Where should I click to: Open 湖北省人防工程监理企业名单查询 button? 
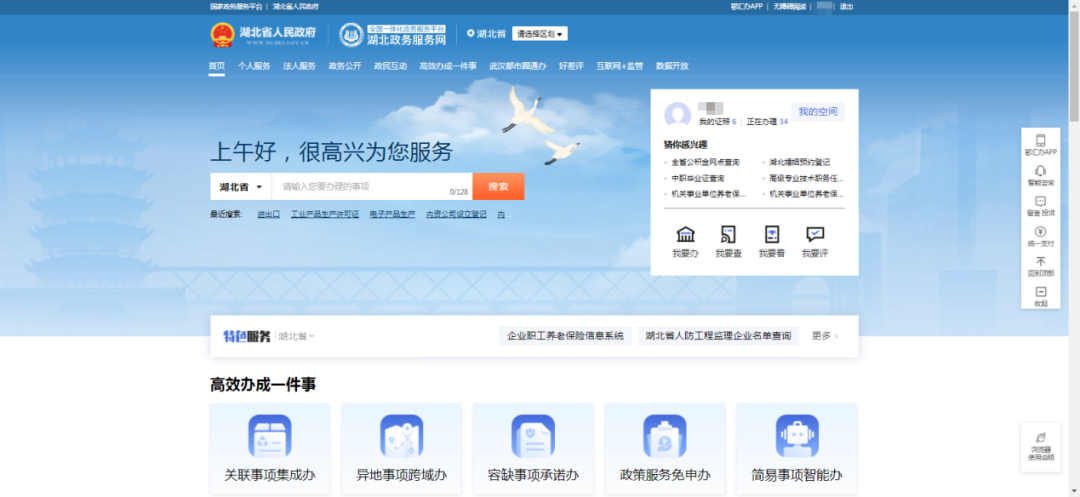pos(718,336)
